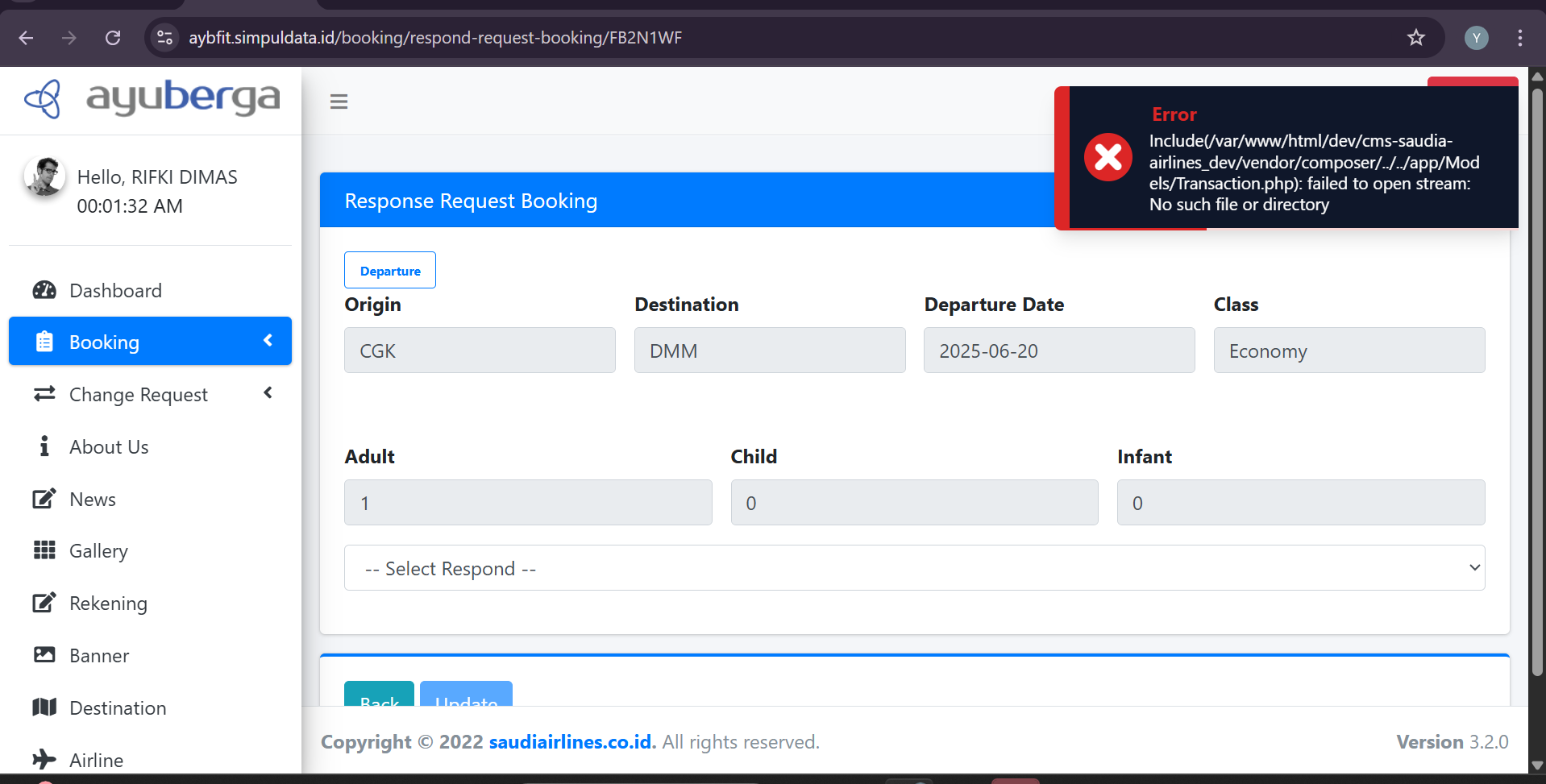Image resolution: width=1546 pixels, height=784 pixels.
Task: Click the Departure tab button
Action: tap(390, 271)
